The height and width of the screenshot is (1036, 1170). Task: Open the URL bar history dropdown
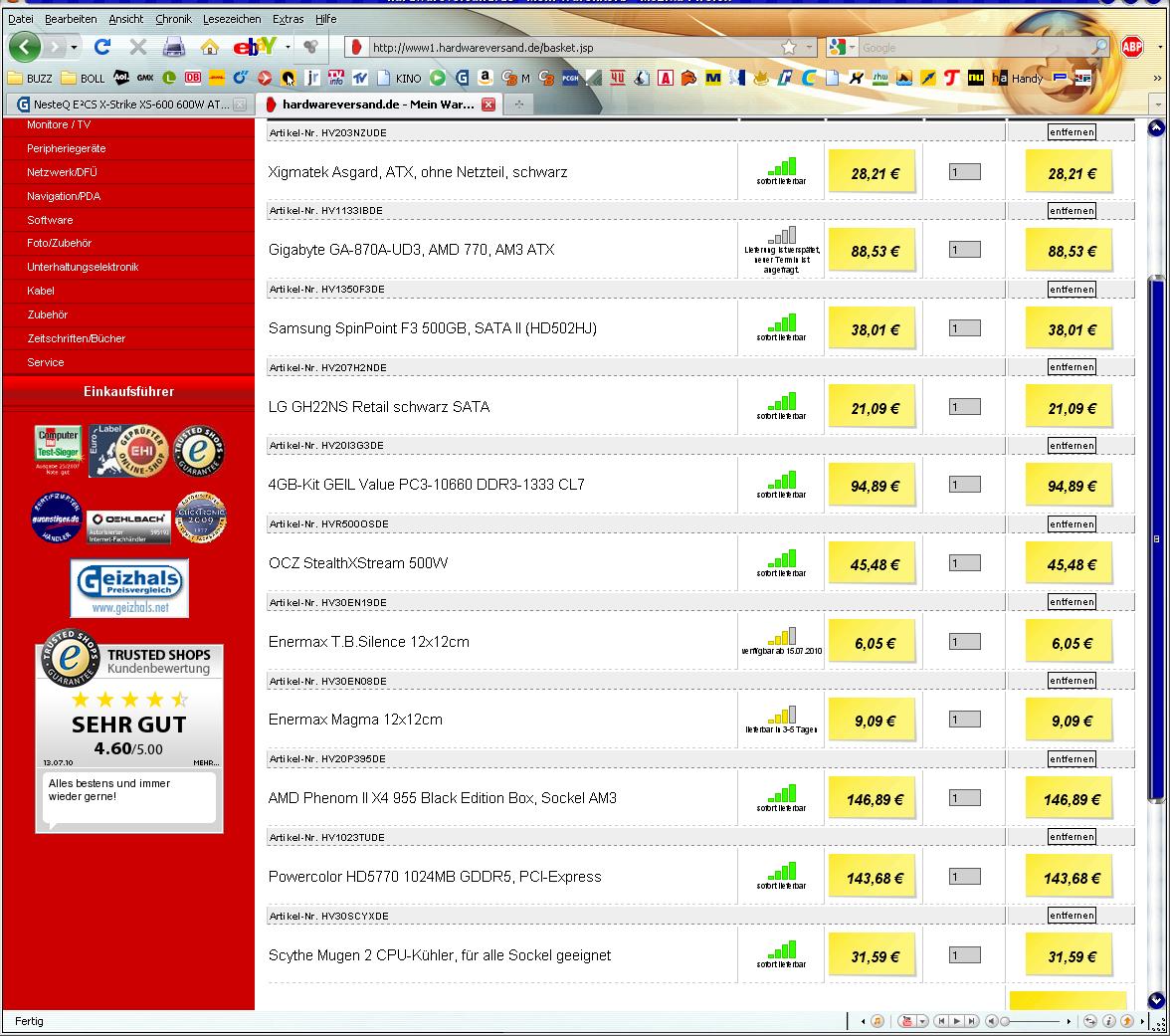click(809, 47)
